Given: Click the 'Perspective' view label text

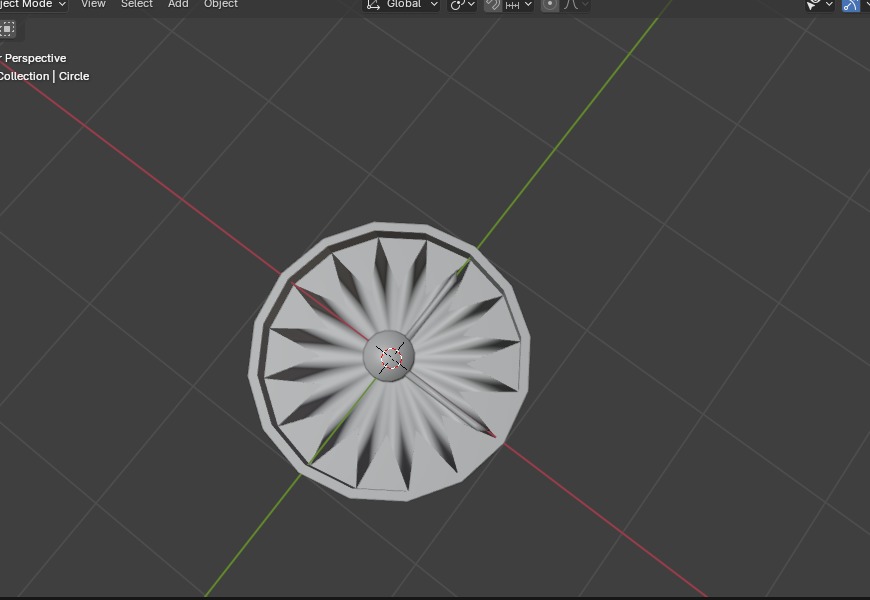Looking at the screenshot, I should click(x=36, y=58).
